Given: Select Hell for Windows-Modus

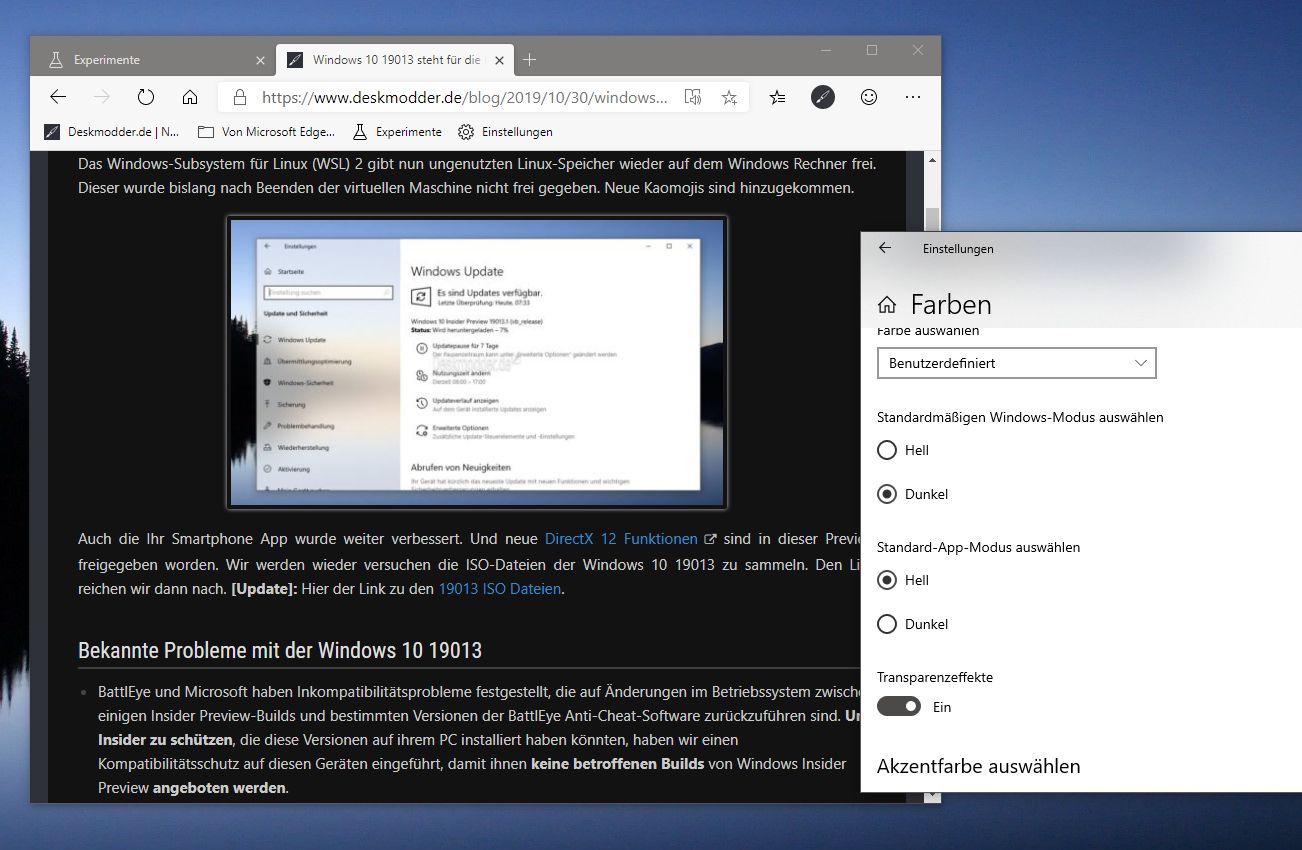Looking at the screenshot, I should (x=903, y=450).
